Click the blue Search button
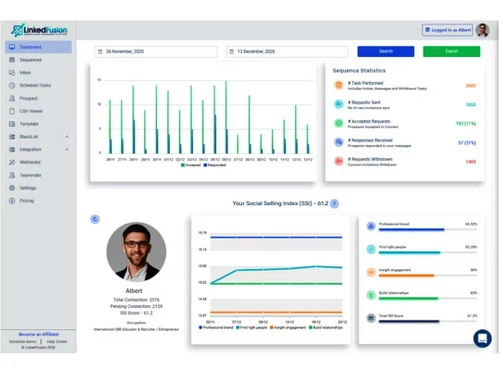Screen dimensions: 500x375 [x=386, y=51]
